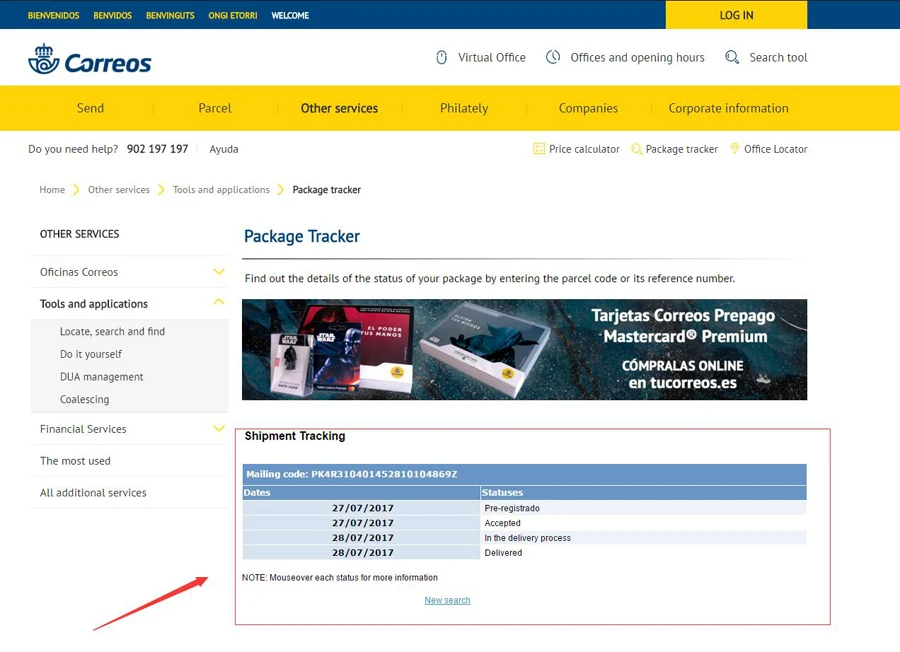Click the Ayuda help link
Image resolution: width=900 pixels, height=652 pixels.
pos(223,149)
